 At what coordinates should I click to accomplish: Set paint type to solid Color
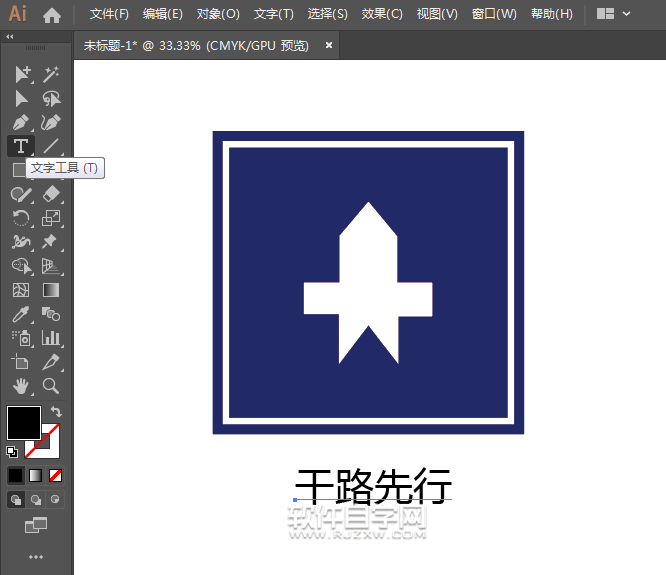click(x=16, y=475)
